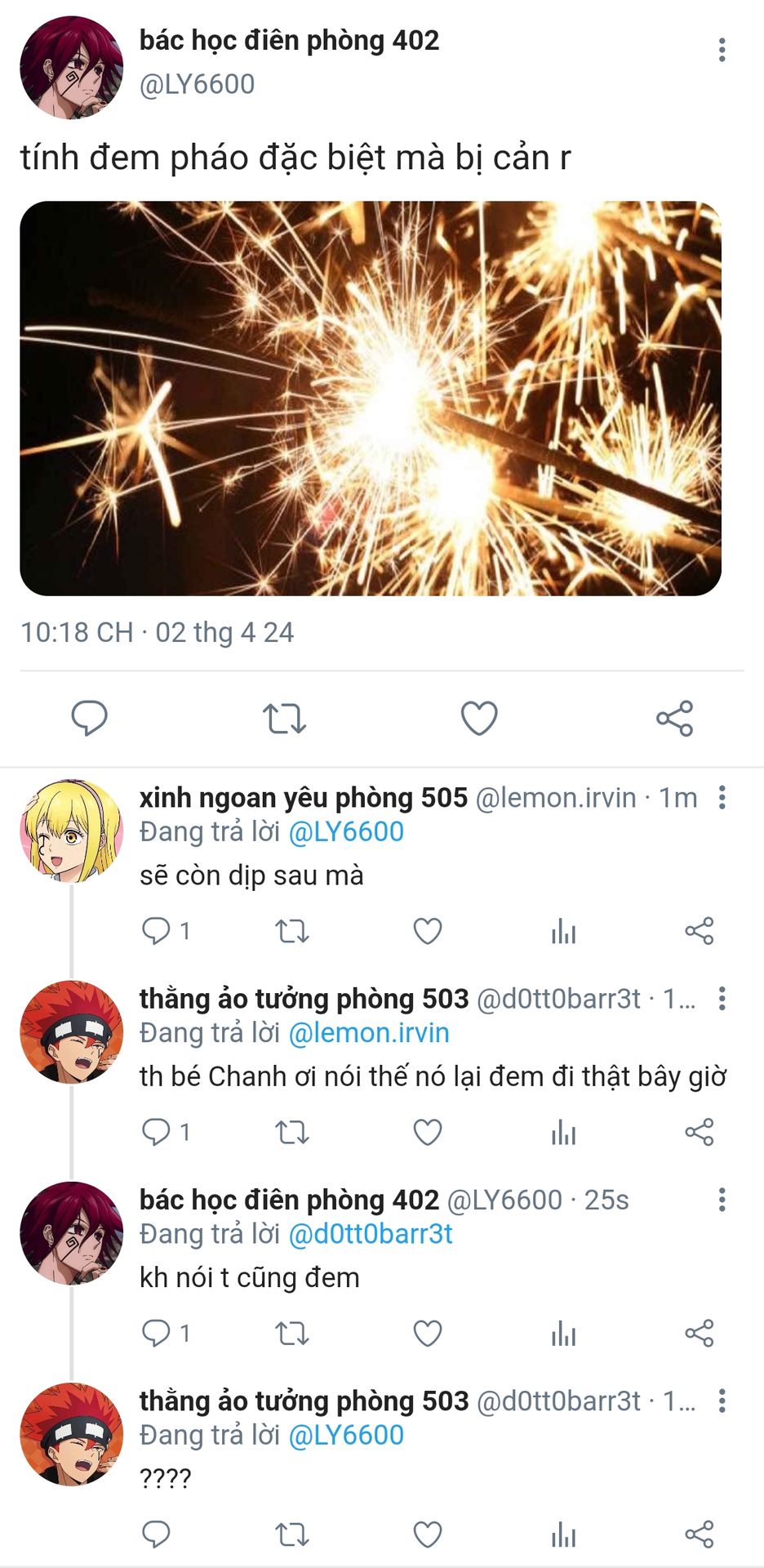Share the "th bé Chanh ơi" reply
This screenshot has width=764, height=1568.
point(700,1133)
